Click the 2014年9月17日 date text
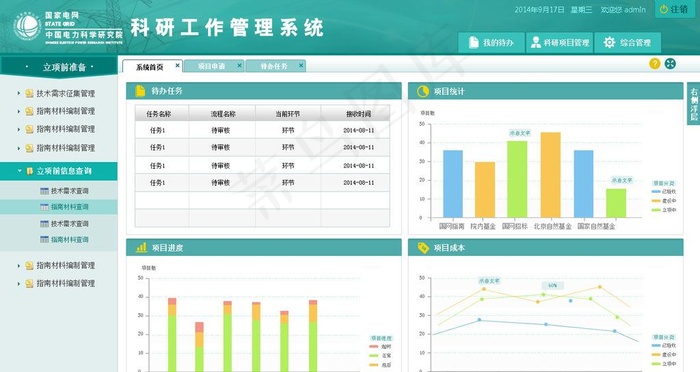Viewport: 700px width, 372px height. tap(539, 9)
